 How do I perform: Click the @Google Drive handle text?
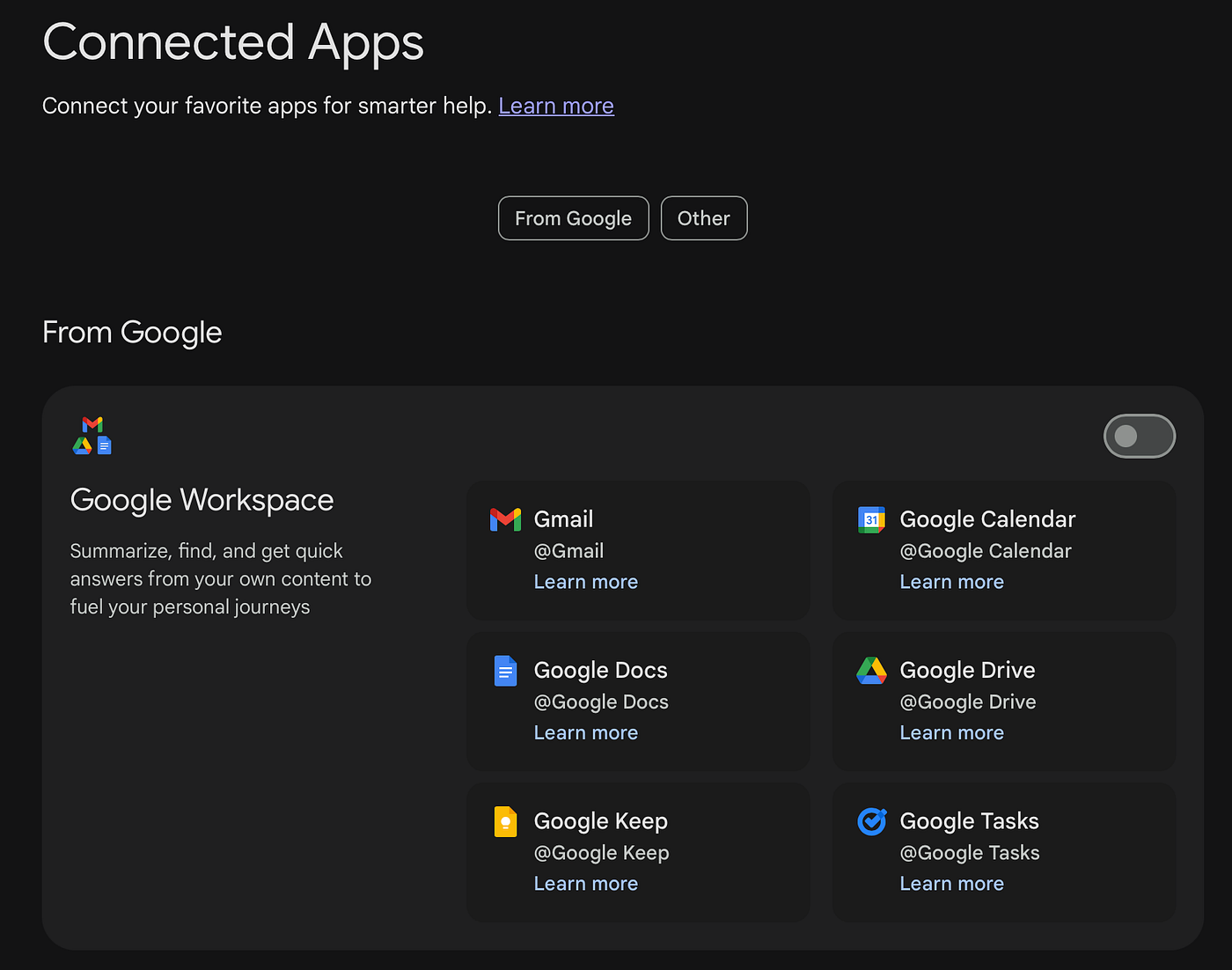click(x=968, y=702)
